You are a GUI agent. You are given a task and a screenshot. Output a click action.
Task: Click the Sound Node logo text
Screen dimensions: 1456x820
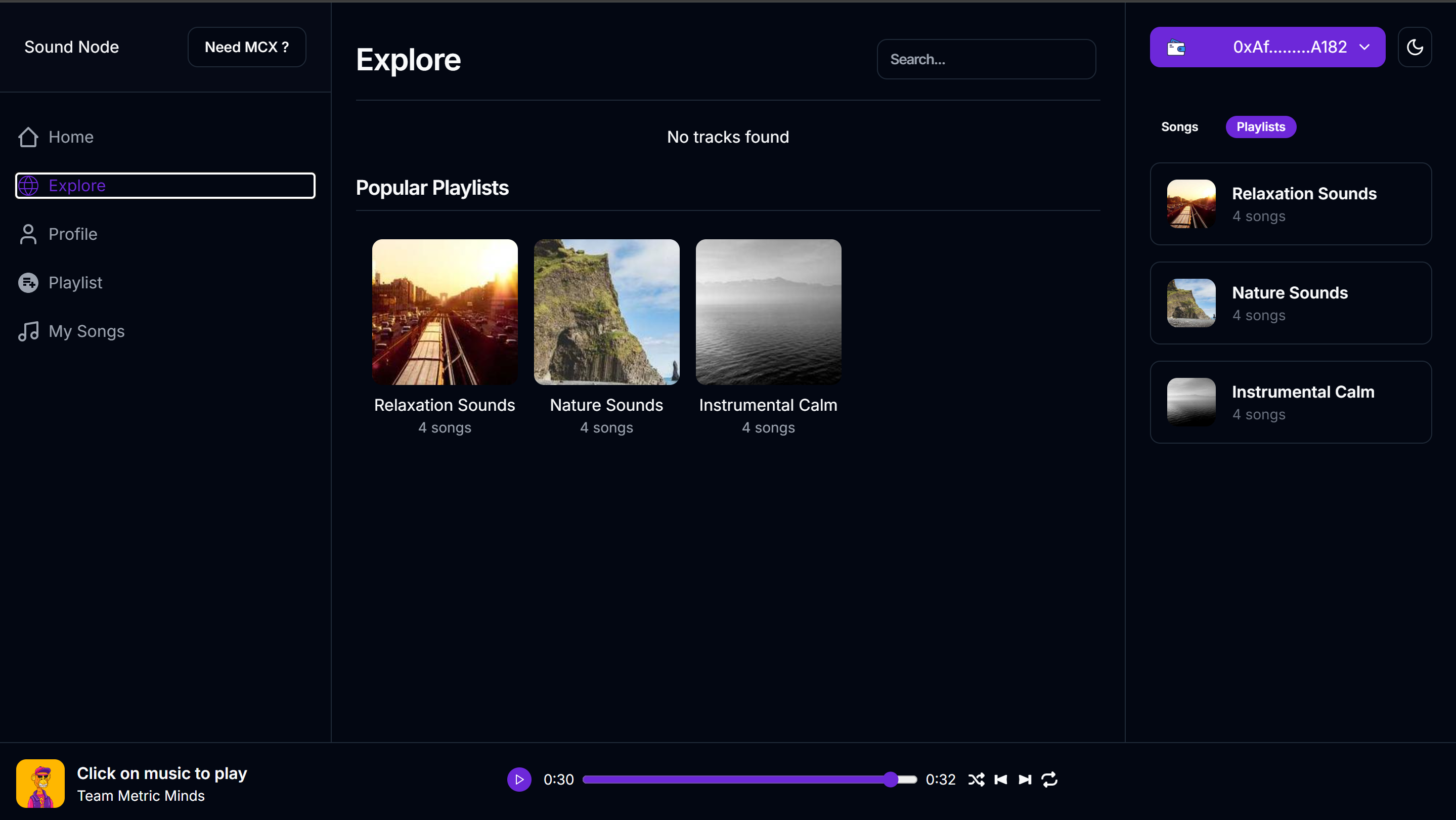tap(72, 47)
